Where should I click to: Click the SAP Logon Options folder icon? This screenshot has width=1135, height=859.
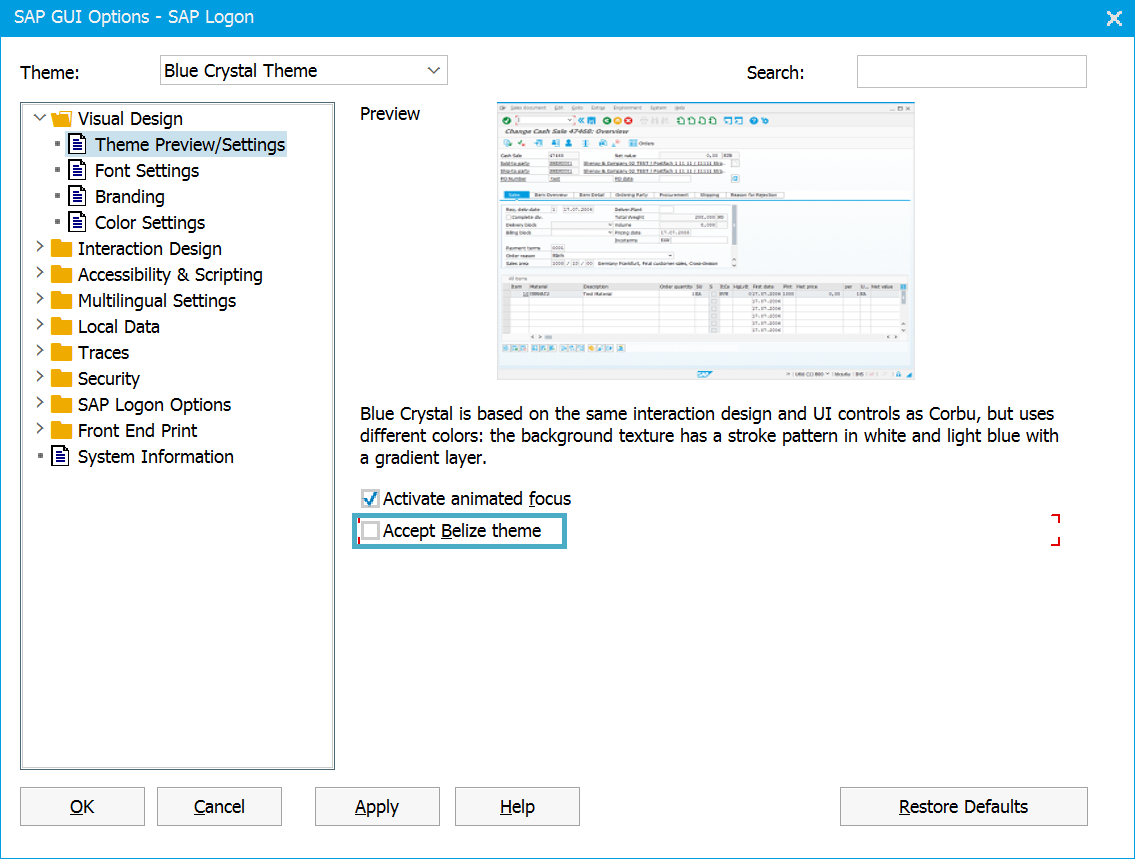click(62, 405)
